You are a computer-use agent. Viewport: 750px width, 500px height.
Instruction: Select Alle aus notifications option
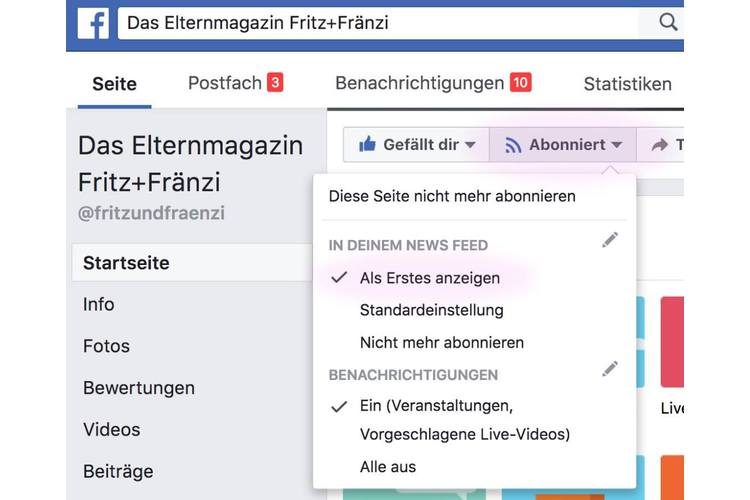[x=388, y=467]
